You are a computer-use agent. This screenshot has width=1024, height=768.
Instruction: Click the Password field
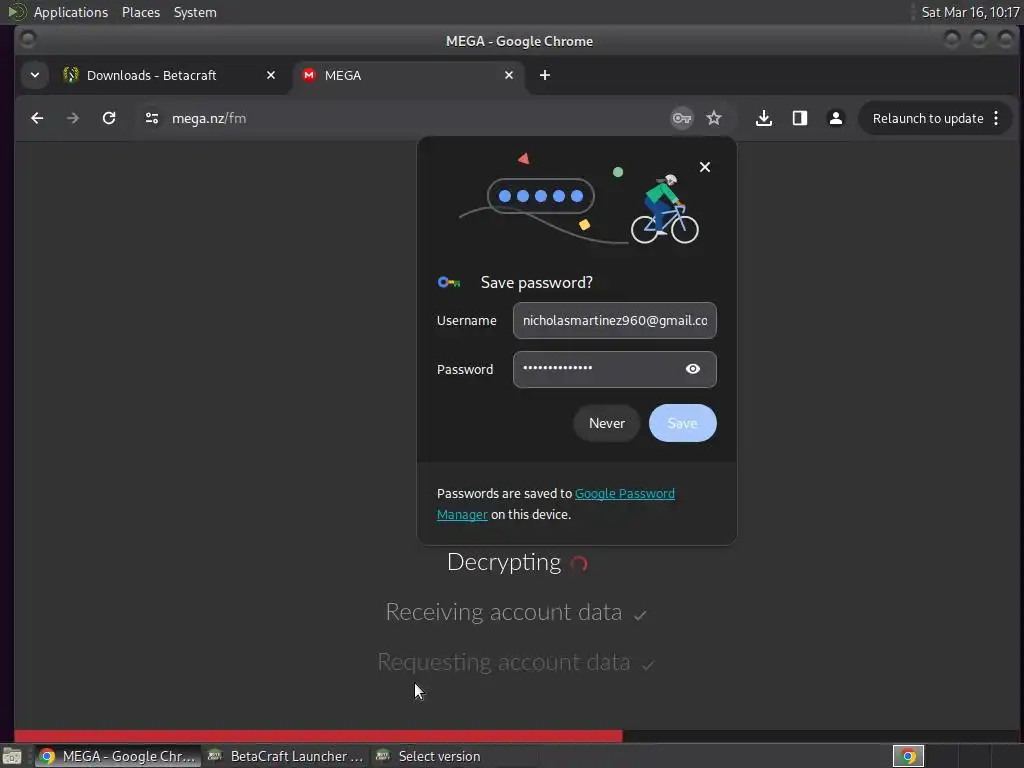[x=615, y=370]
